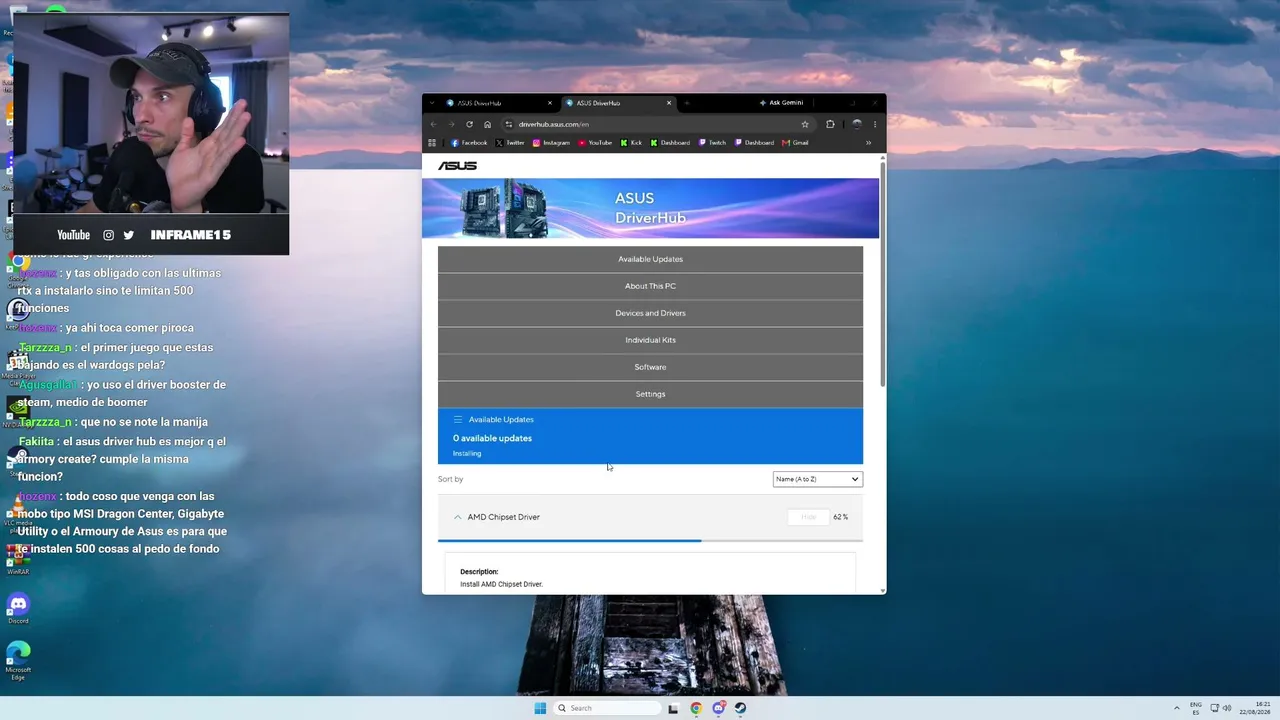Bookmark this page with the star icon
The image size is (1280, 720).
pyautogui.click(x=804, y=124)
